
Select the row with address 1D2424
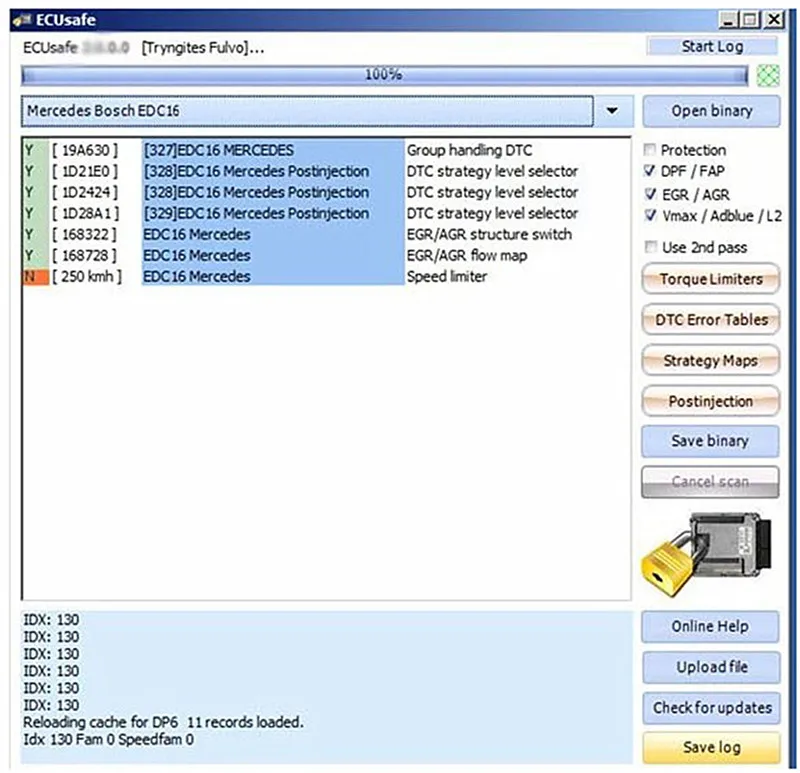pyautogui.click(x=327, y=192)
